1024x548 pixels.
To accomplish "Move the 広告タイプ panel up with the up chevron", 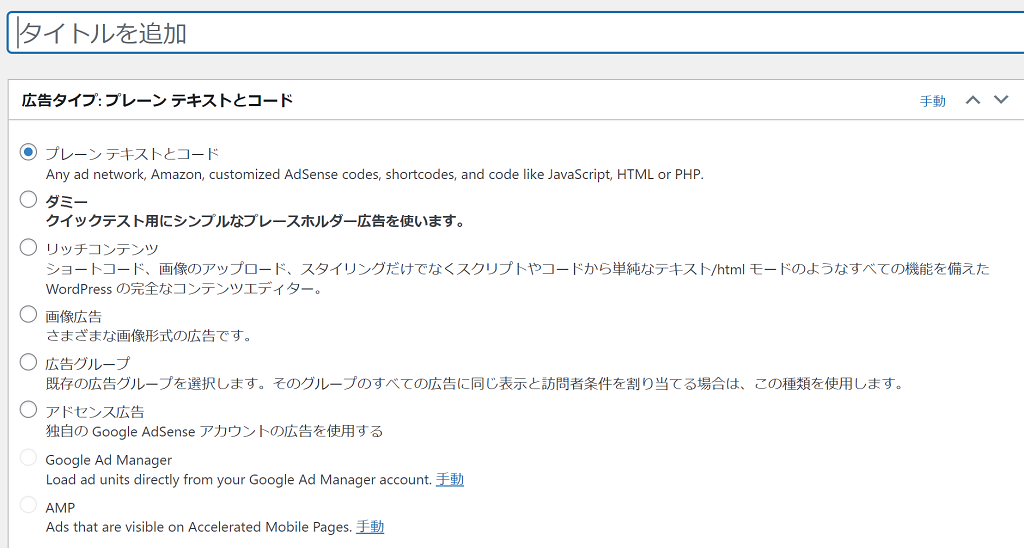I will coord(972,100).
